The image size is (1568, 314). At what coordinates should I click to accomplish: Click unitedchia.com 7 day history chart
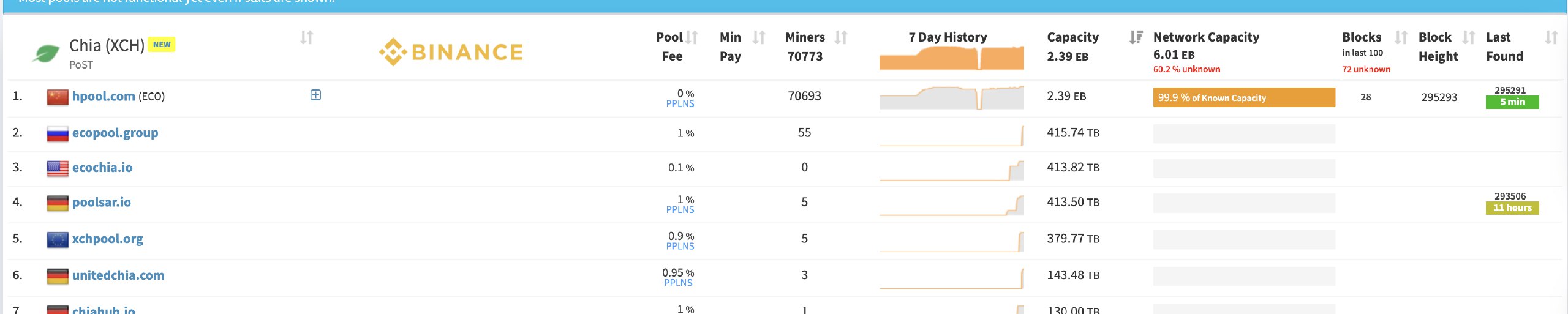951,278
